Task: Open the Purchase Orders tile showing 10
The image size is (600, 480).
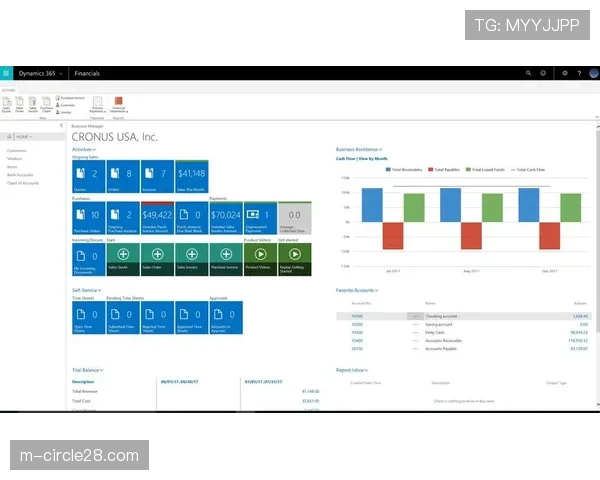Action: point(88,218)
